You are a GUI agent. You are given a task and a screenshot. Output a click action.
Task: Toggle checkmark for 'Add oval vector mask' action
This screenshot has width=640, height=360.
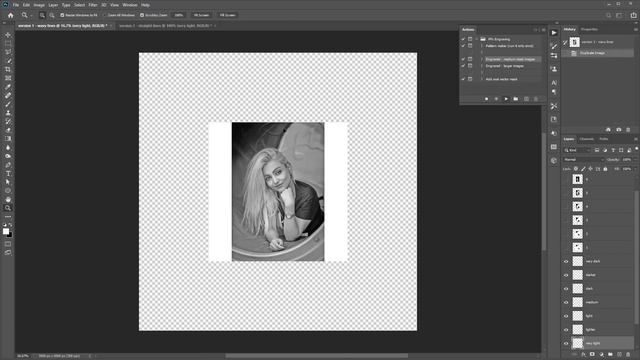[463, 79]
